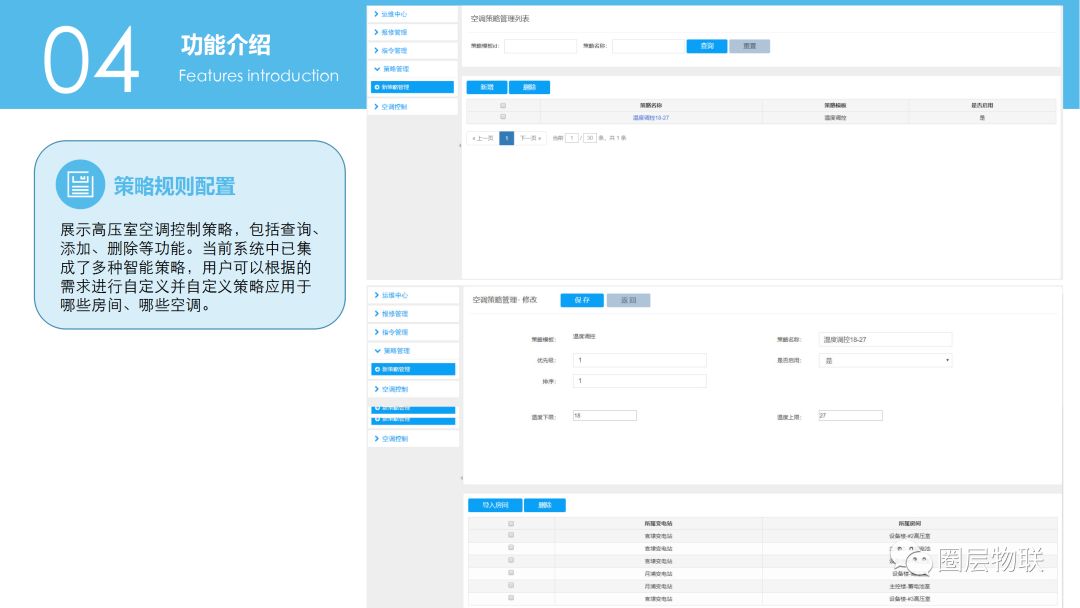Click the 策略模板 column header

click(835, 105)
